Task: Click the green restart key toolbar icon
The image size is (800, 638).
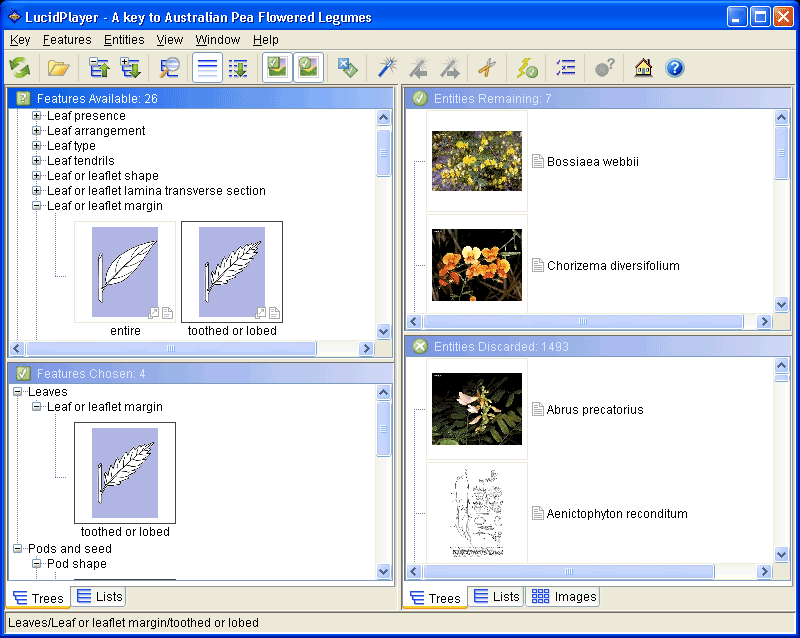Action: [x=20, y=68]
